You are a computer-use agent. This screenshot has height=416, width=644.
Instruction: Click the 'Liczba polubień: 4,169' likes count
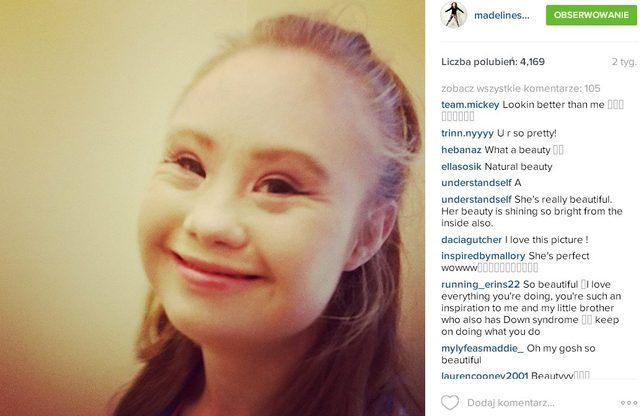click(493, 62)
